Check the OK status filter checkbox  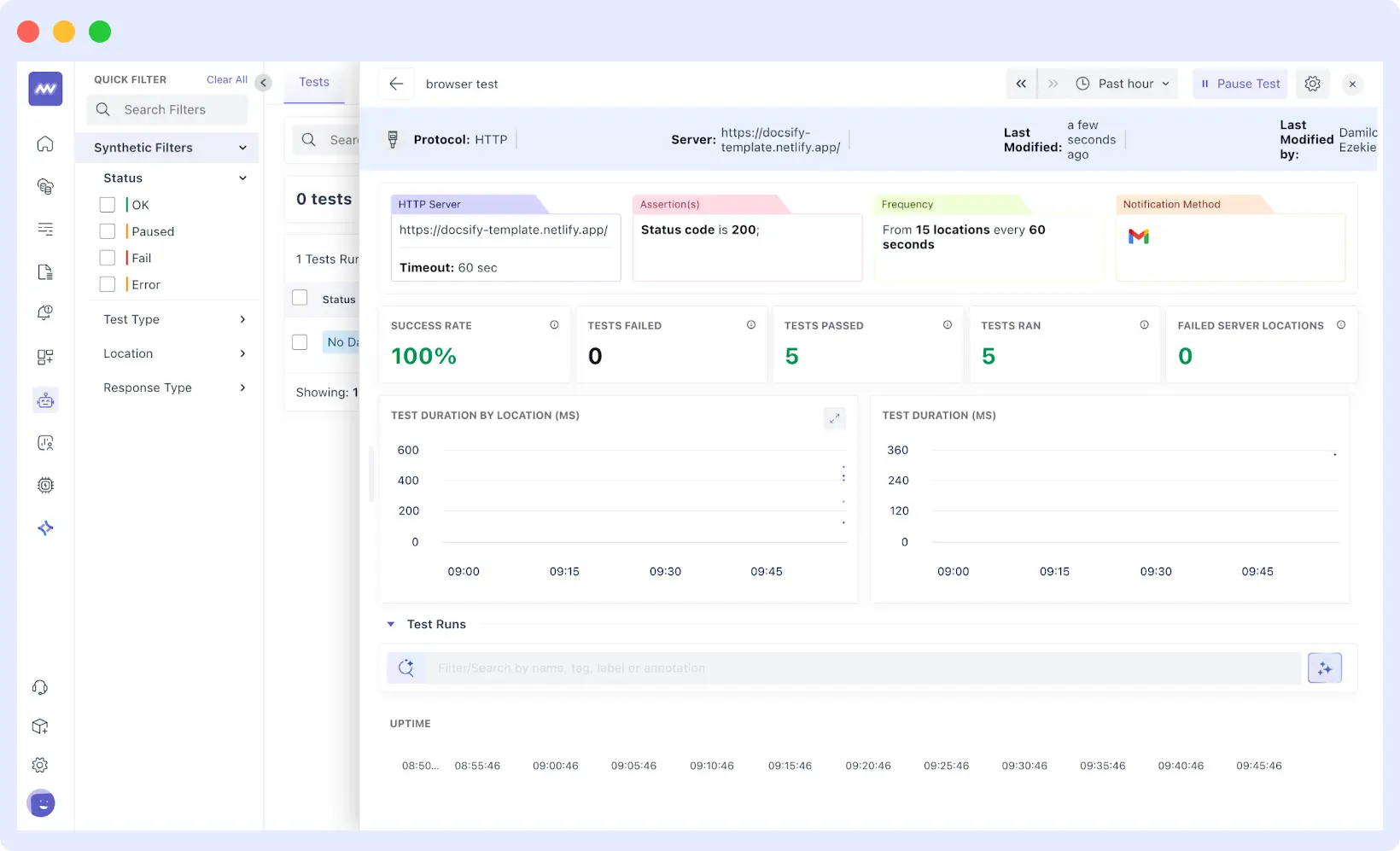(107, 204)
